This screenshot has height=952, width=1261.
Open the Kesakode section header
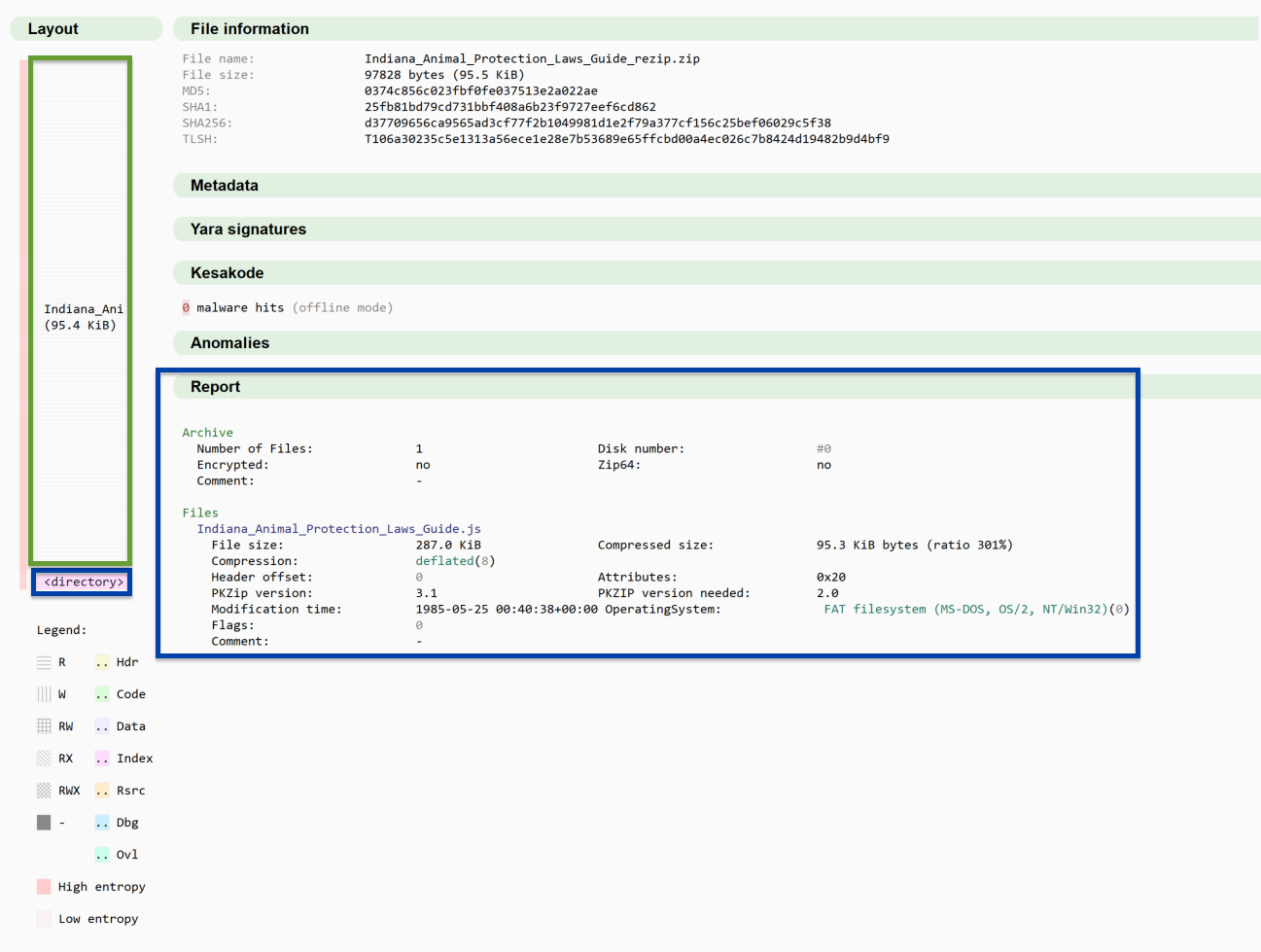pos(228,272)
